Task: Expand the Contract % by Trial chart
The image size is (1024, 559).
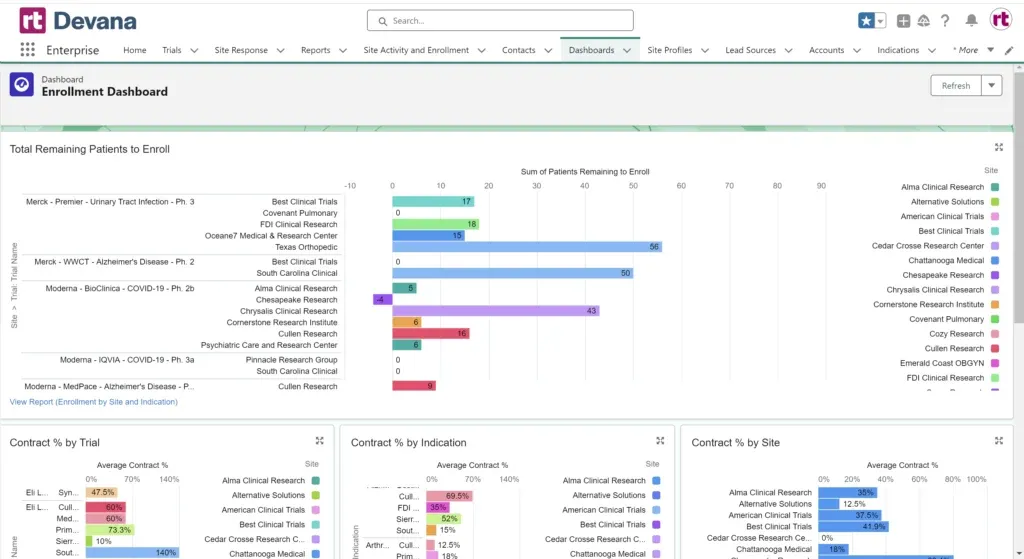Action: pos(319,441)
